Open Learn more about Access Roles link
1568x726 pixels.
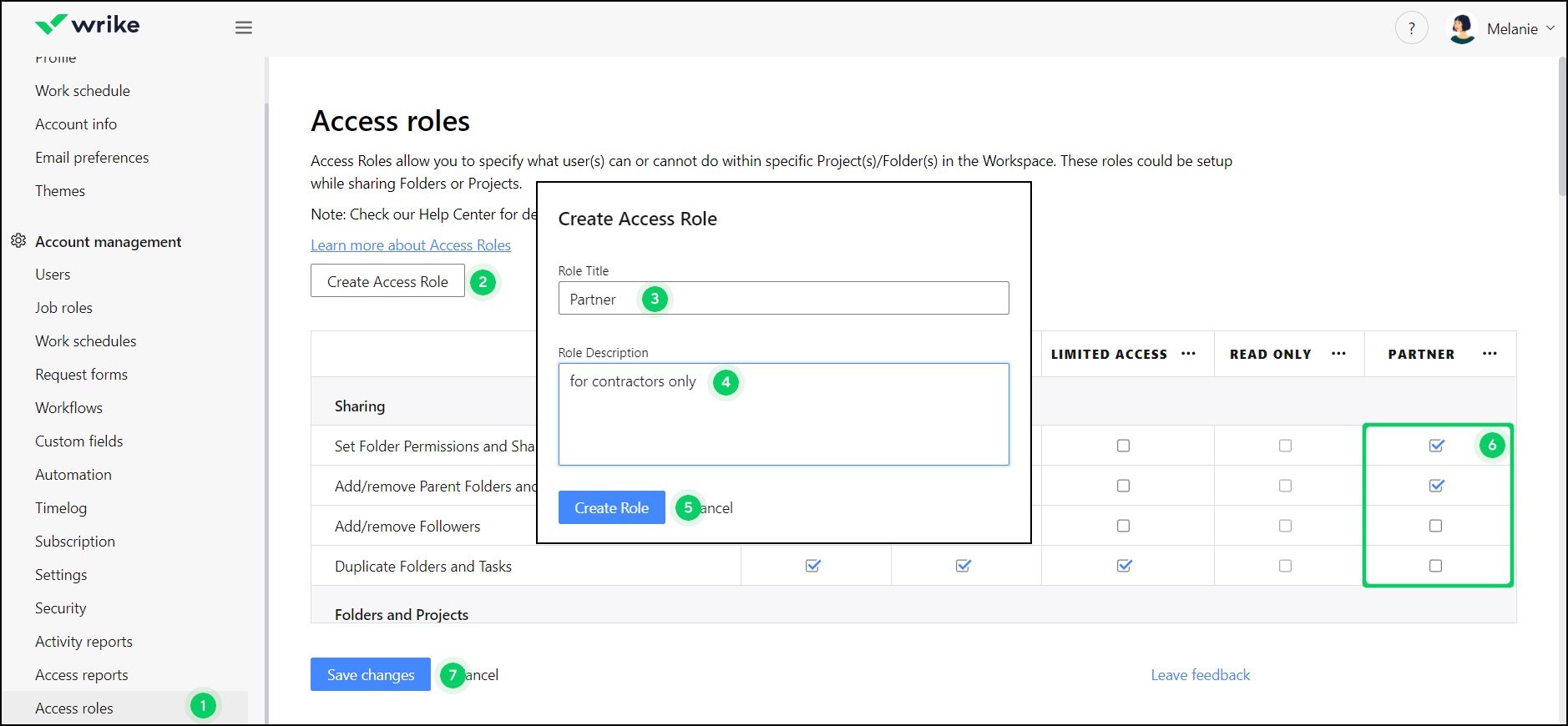[x=411, y=245]
